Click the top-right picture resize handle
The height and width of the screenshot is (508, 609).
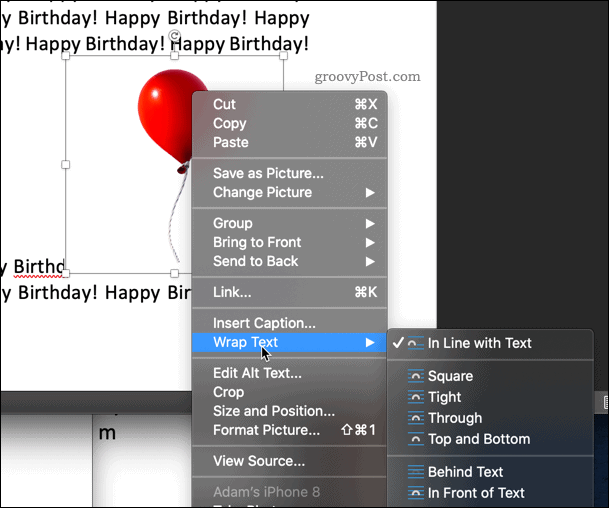284,56
